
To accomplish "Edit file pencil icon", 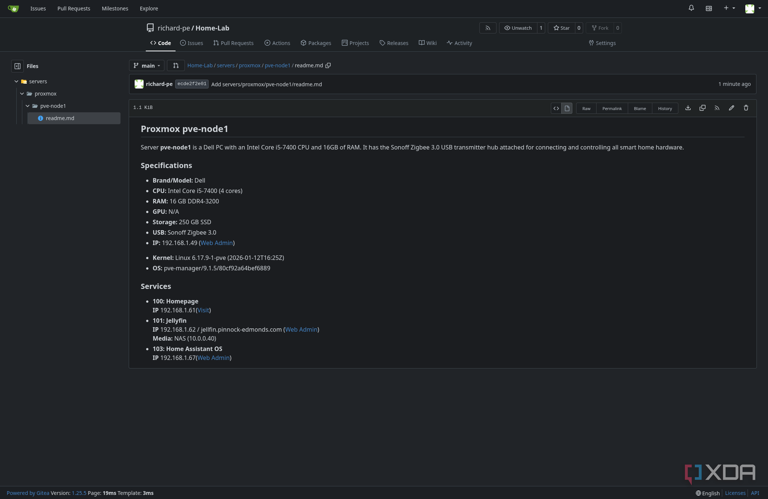I will 731,108.
